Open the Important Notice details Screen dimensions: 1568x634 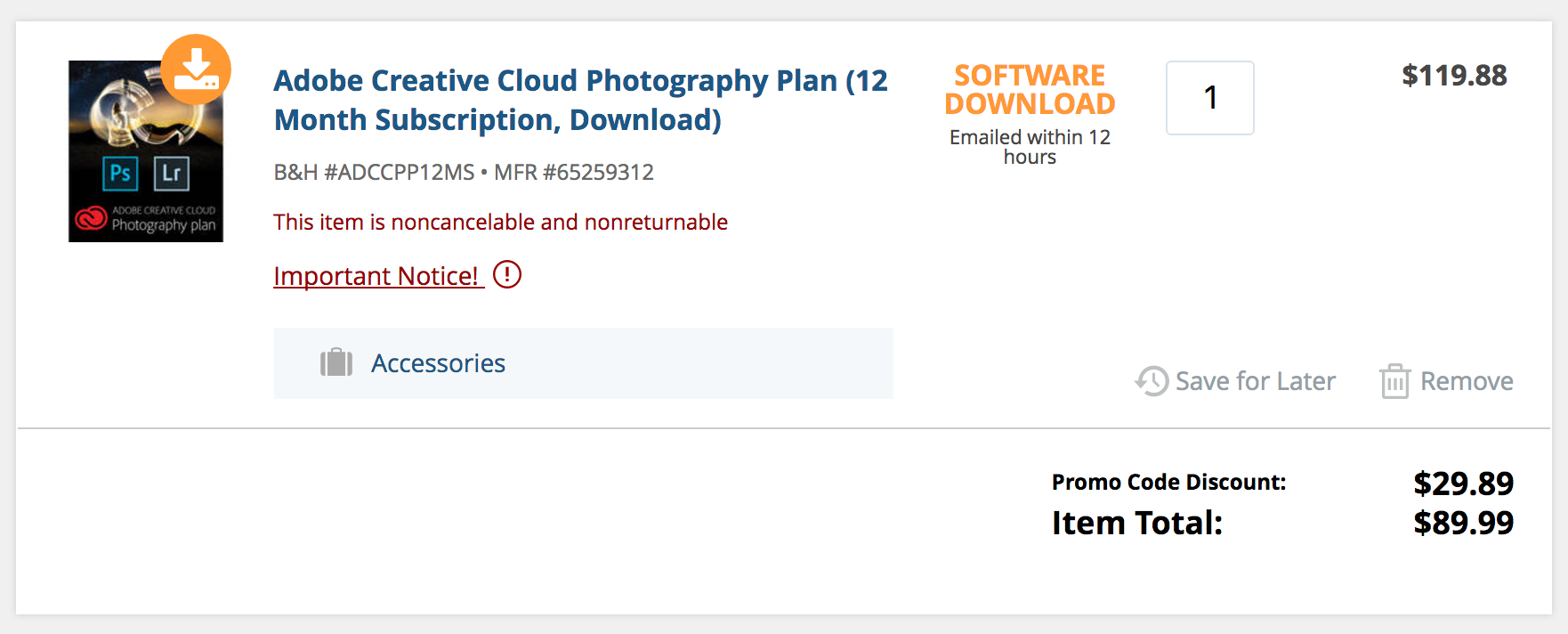(377, 275)
